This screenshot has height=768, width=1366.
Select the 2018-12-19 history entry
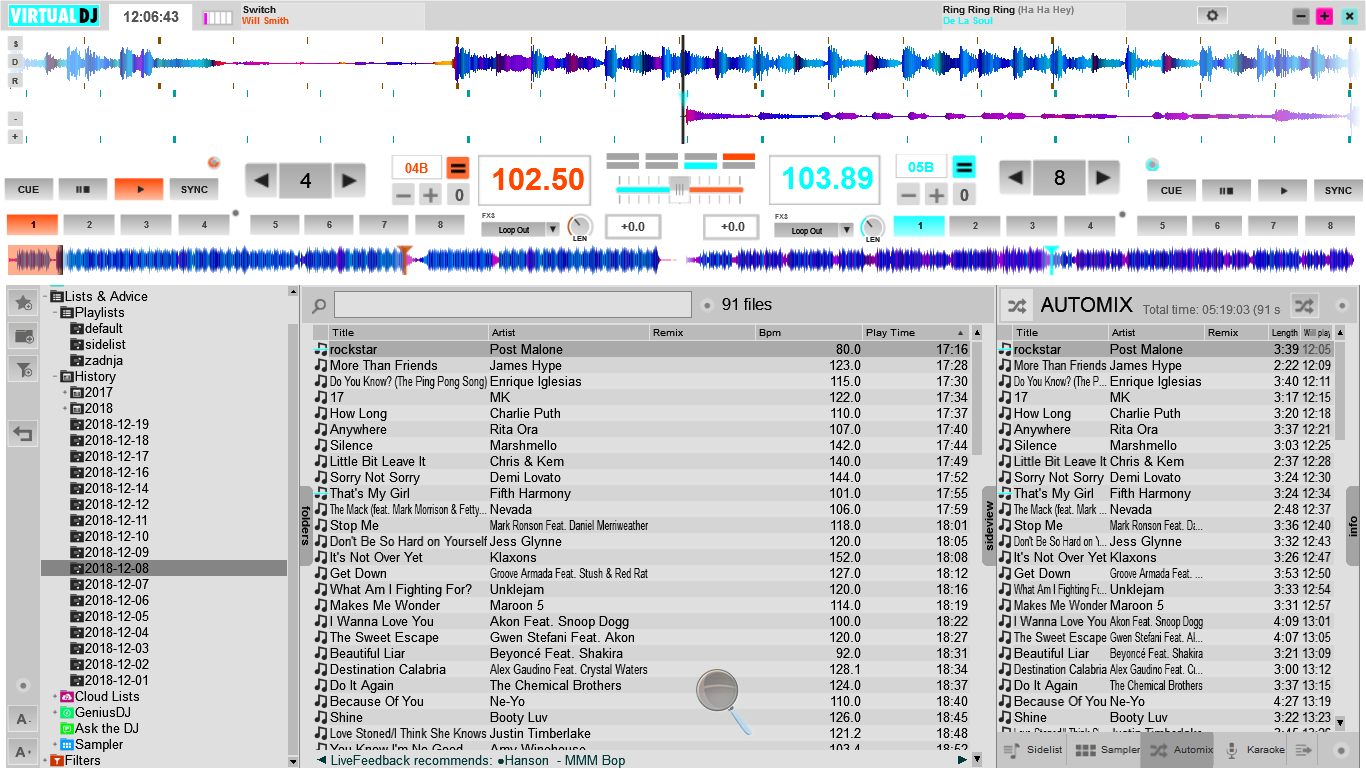(x=116, y=424)
